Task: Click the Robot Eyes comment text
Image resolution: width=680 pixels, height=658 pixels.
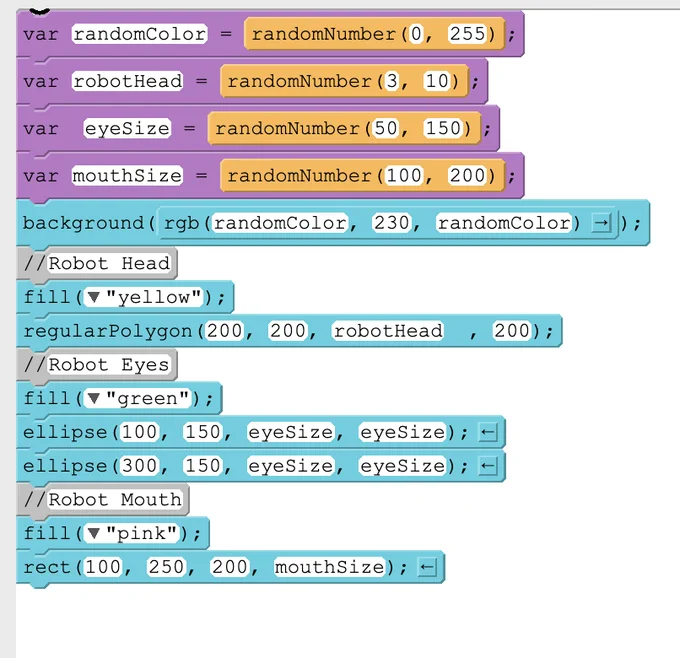Action: click(x=109, y=365)
